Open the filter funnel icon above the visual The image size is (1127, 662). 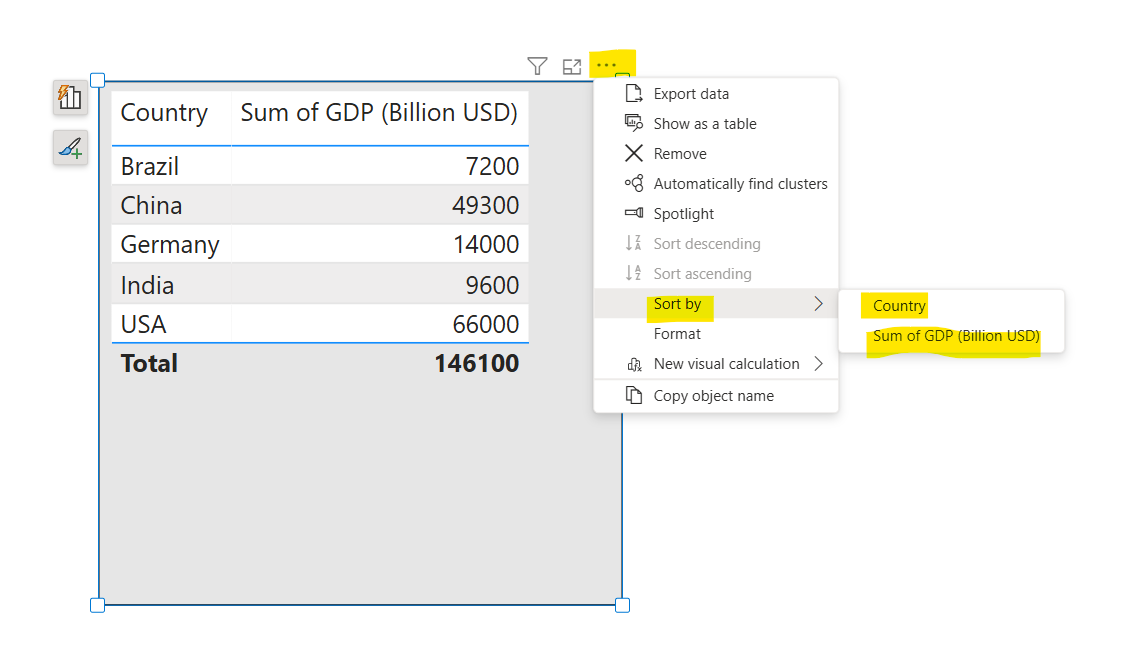point(537,65)
